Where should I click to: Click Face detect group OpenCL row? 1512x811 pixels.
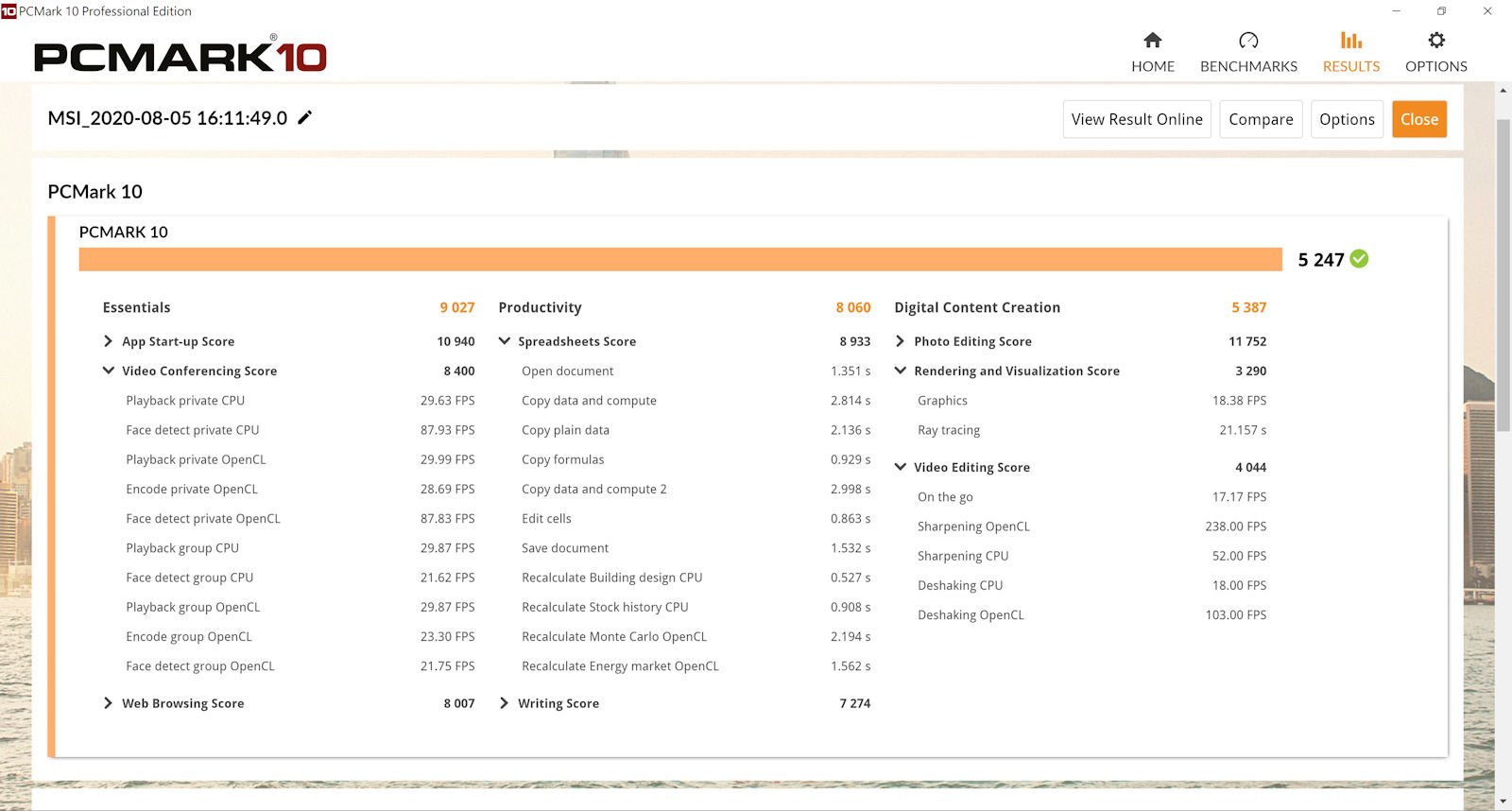(301, 666)
